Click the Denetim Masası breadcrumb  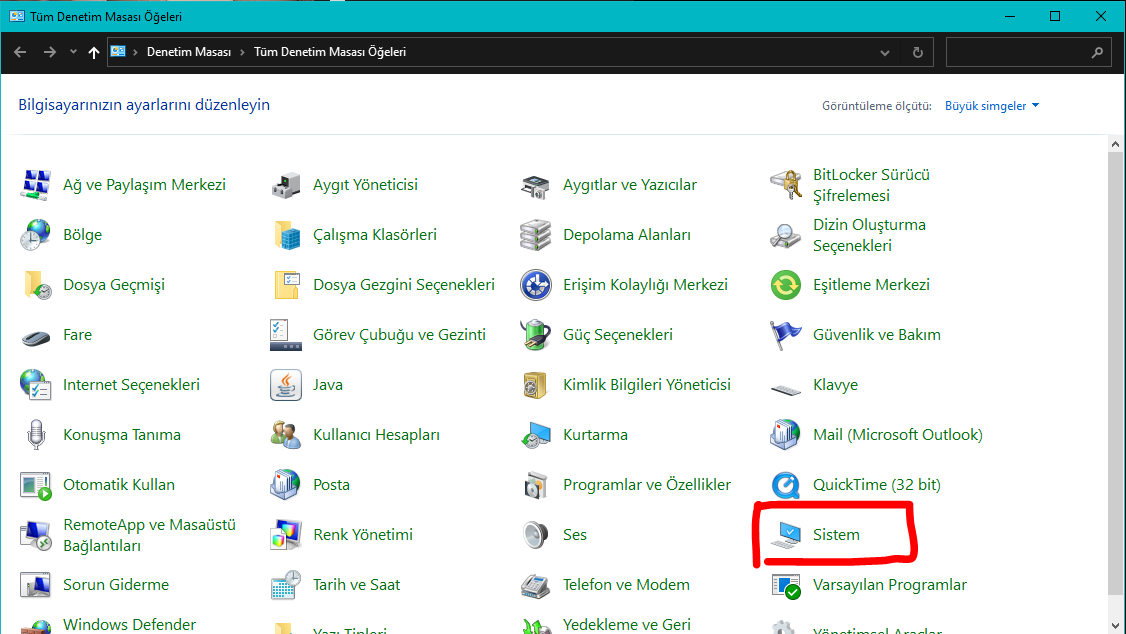point(189,52)
